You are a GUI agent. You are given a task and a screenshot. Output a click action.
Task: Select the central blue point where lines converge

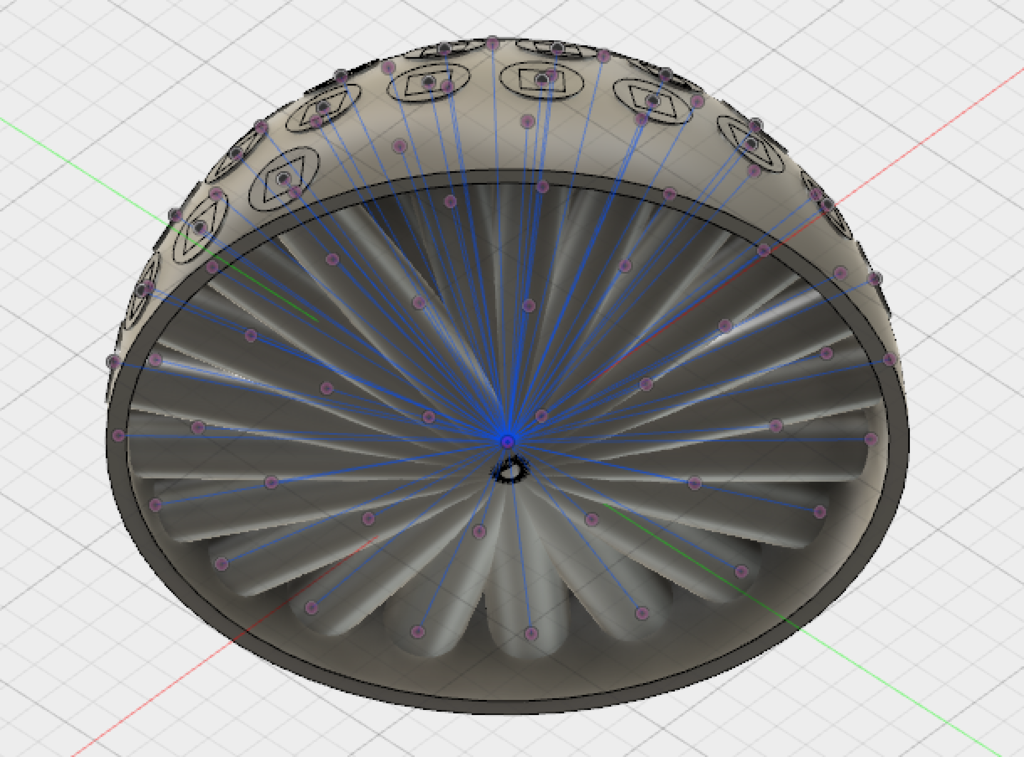(x=507, y=442)
